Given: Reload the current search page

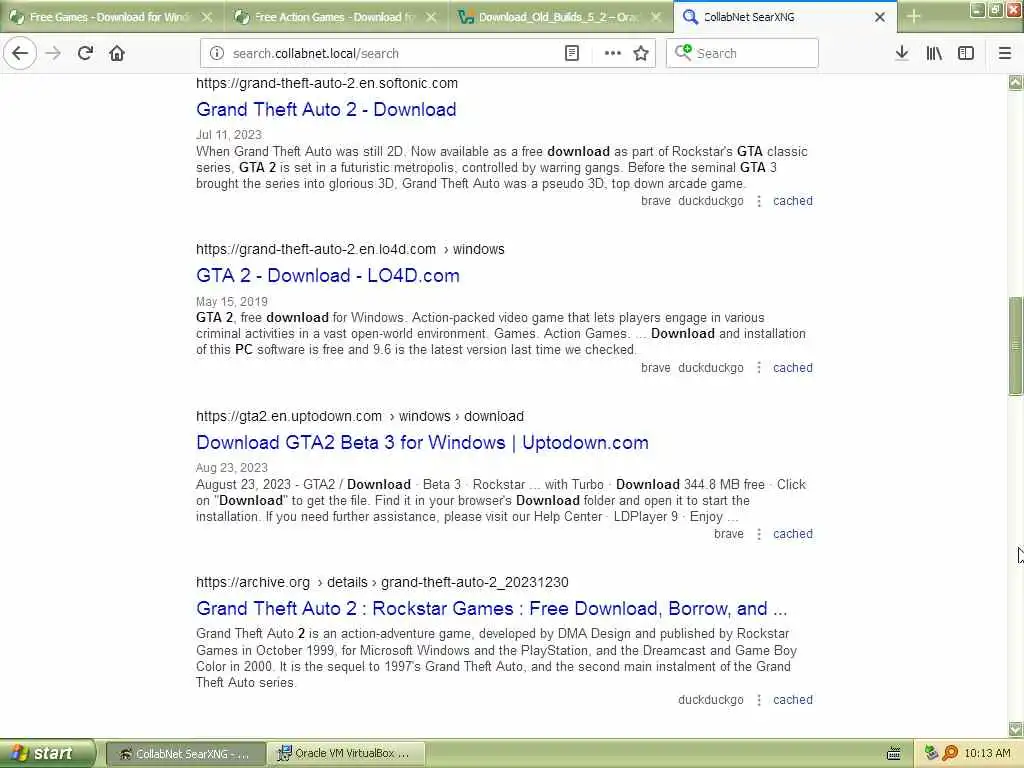Looking at the screenshot, I should [x=85, y=53].
